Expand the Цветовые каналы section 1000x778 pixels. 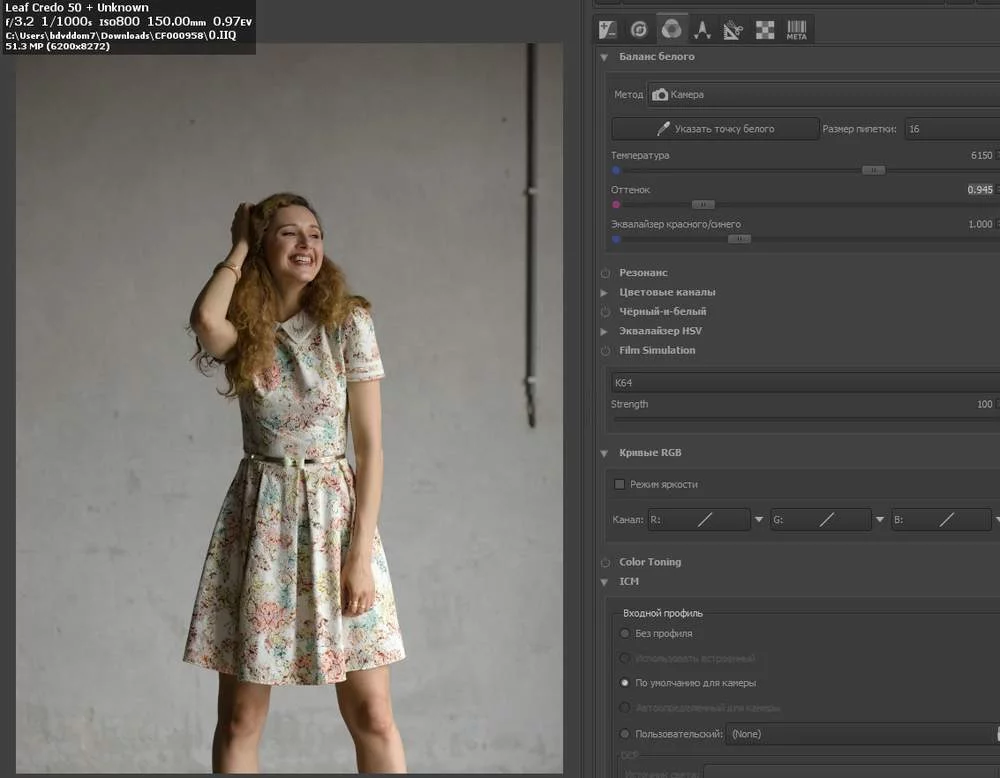pyautogui.click(x=604, y=293)
